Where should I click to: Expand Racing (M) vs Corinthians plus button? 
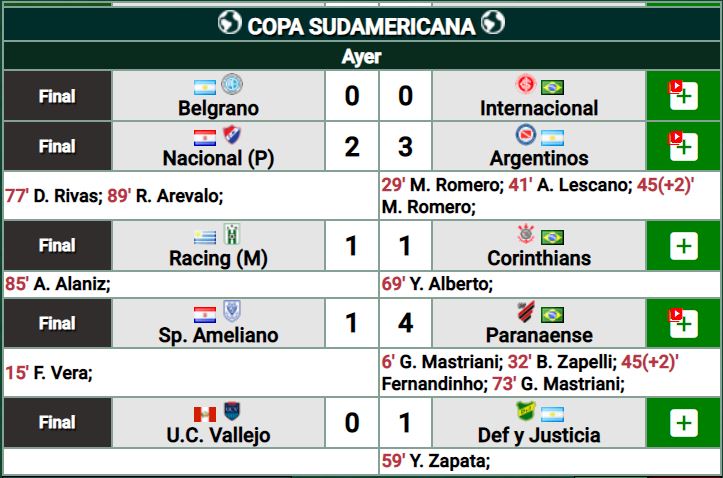click(x=683, y=246)
